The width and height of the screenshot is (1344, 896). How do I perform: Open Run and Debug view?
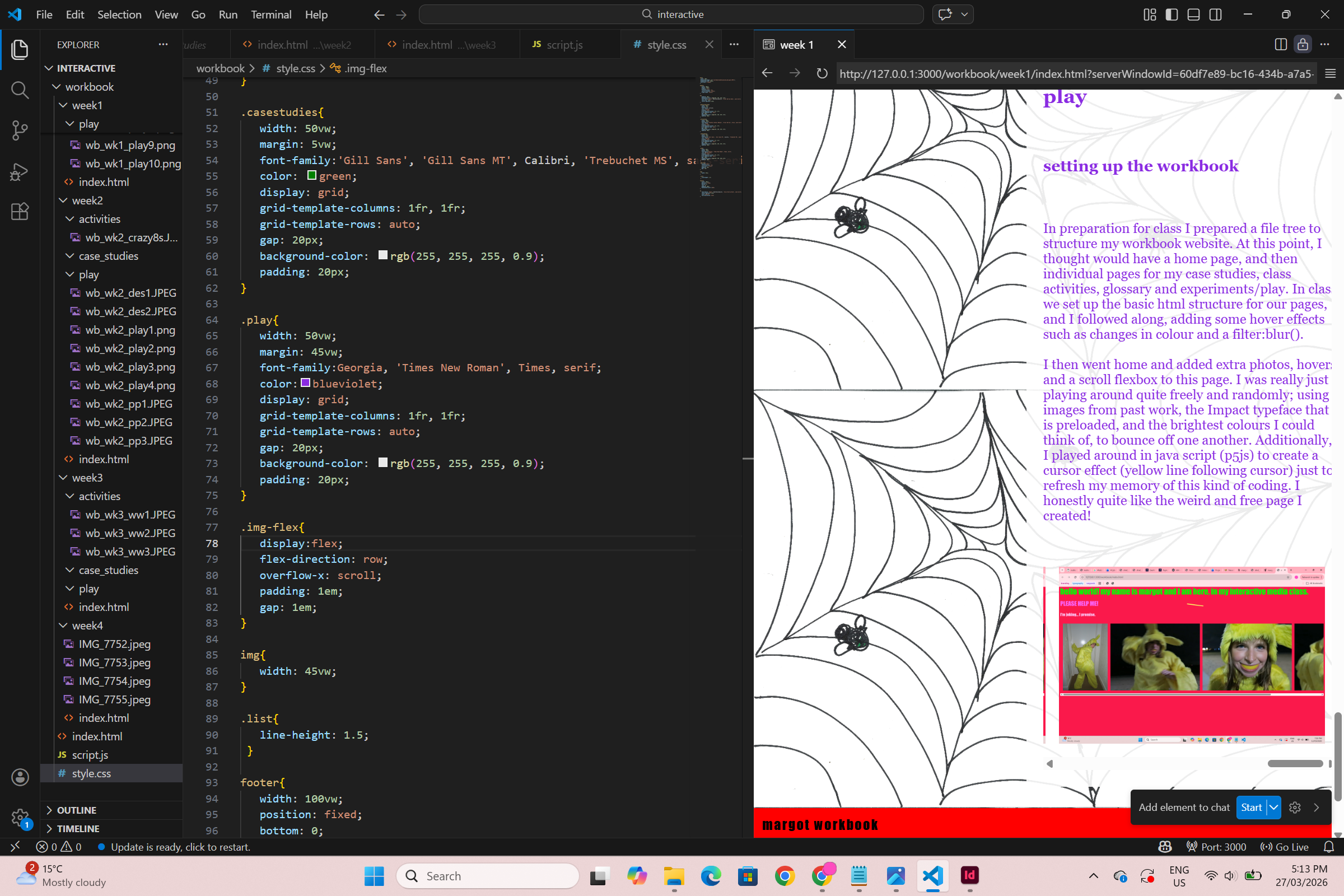click(20, 171)
